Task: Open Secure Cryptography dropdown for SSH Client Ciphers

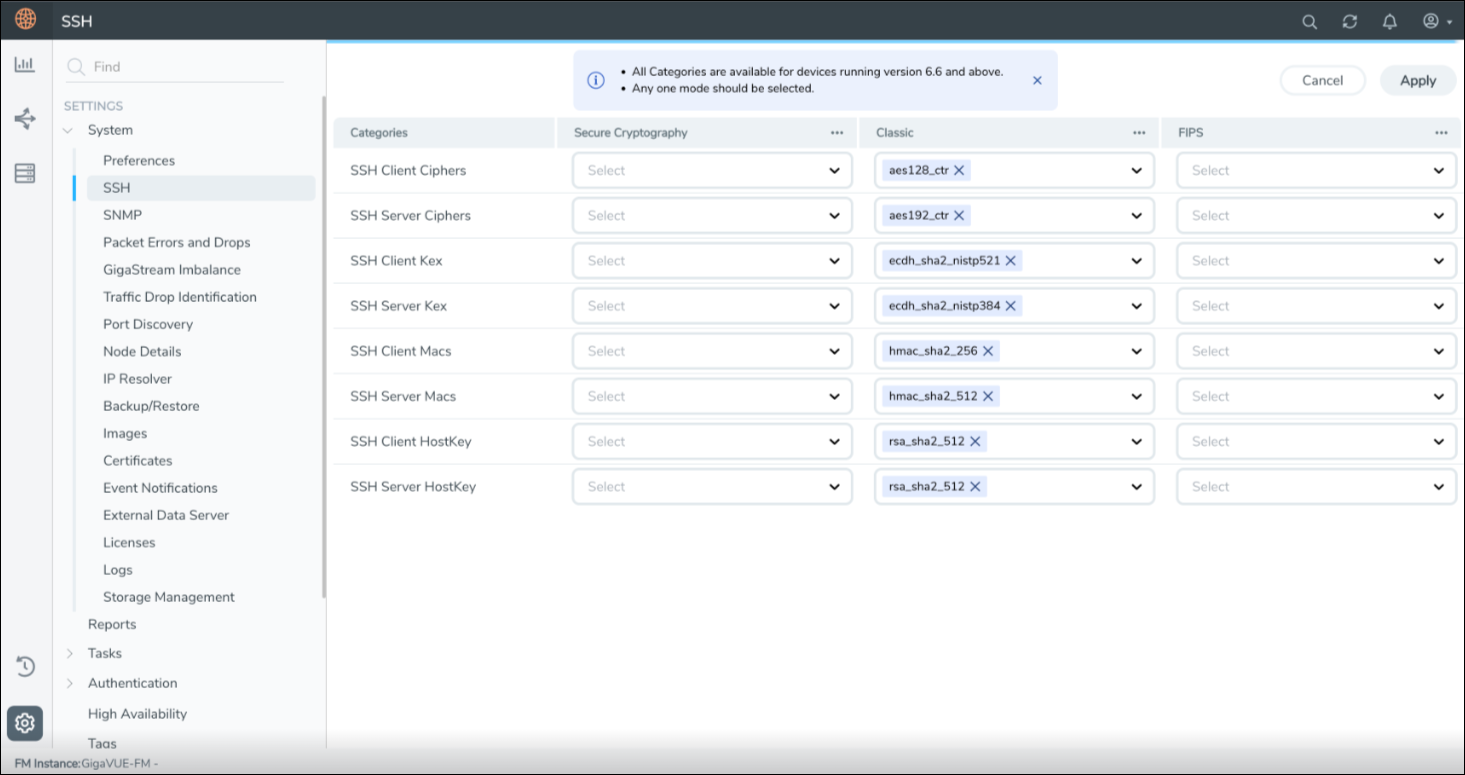Action: pos(711,171)
